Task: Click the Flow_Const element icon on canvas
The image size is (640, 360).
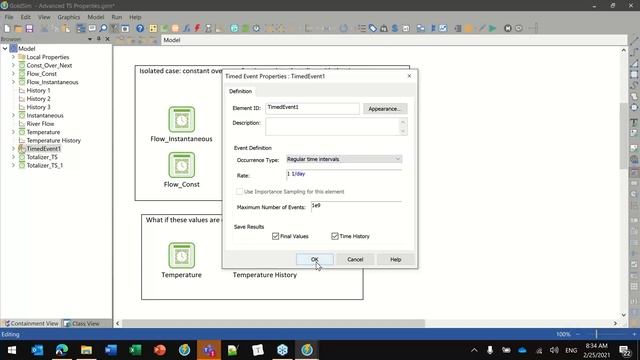Action: [x=182, y=165]
